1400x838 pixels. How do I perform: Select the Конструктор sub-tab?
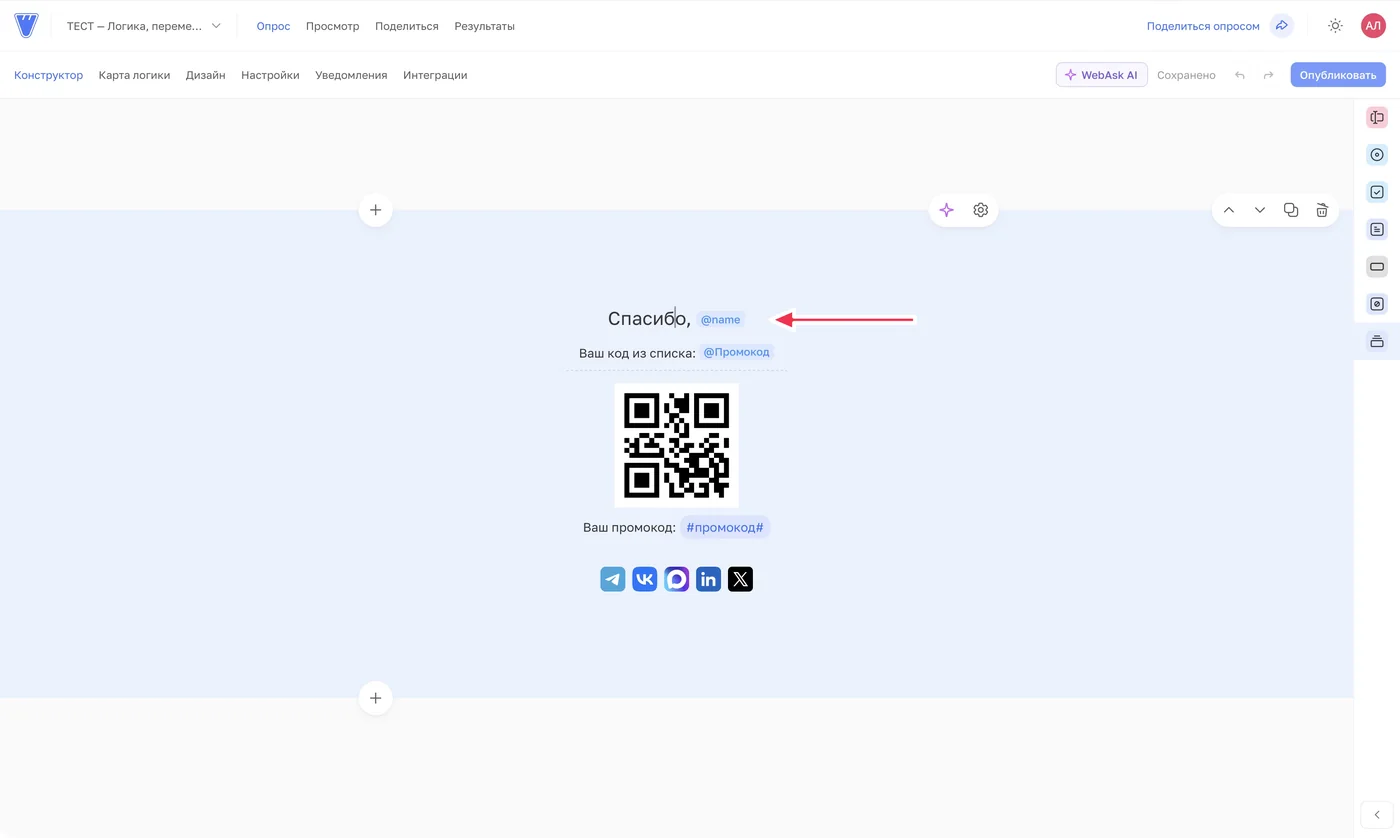click(49, 75)
